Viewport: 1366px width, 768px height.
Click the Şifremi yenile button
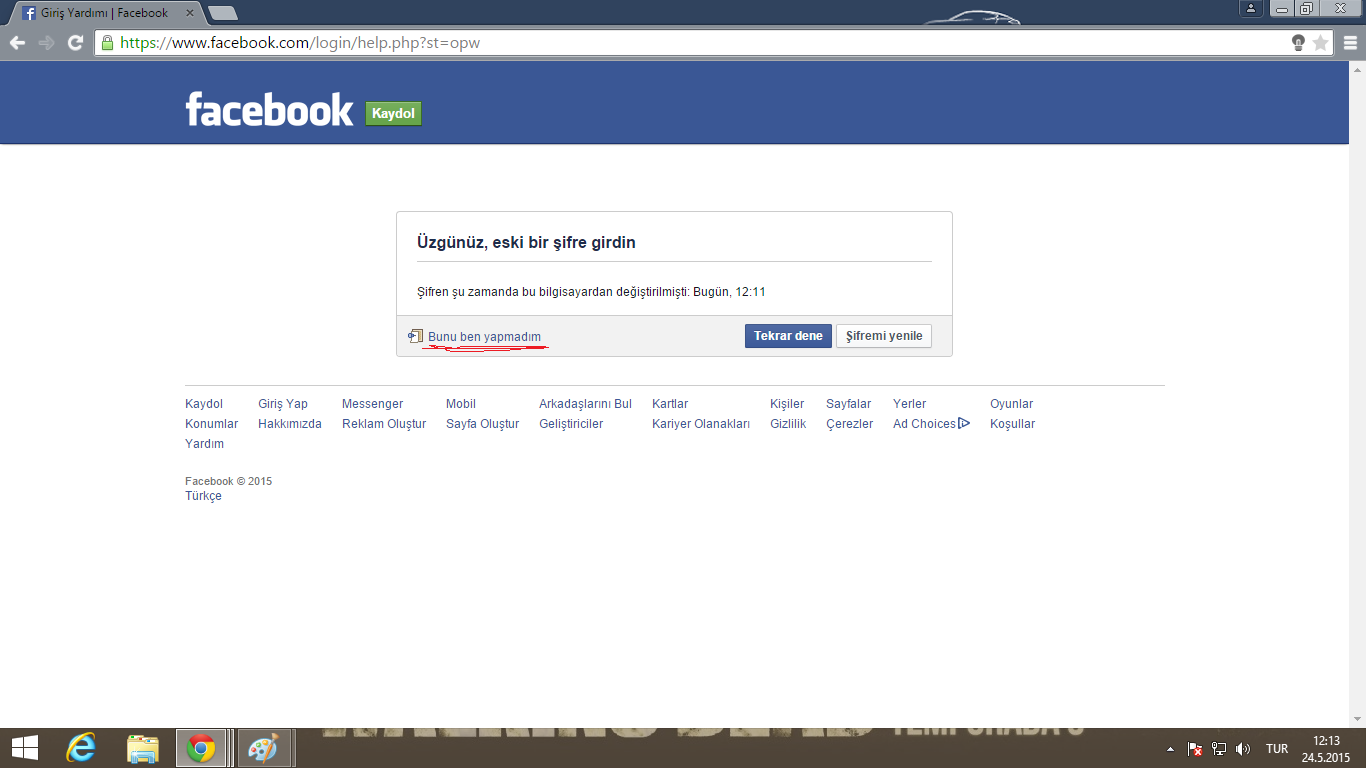coord(884,336)
